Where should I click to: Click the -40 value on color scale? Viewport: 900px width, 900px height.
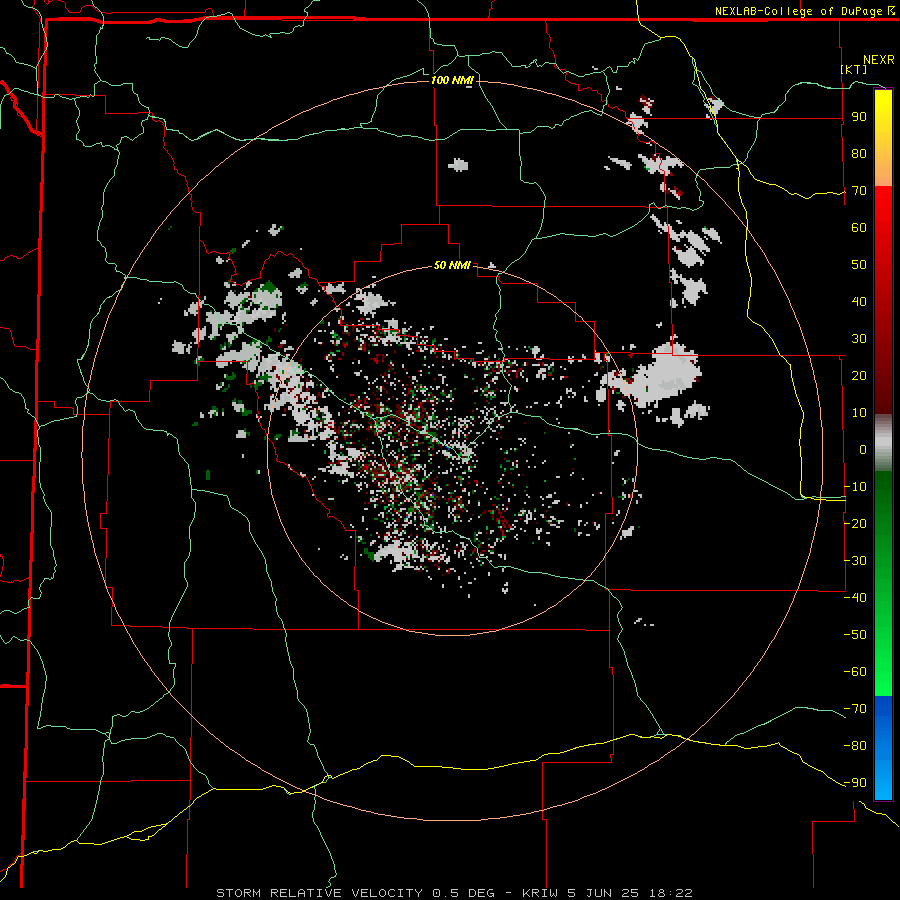click(855, 598)
